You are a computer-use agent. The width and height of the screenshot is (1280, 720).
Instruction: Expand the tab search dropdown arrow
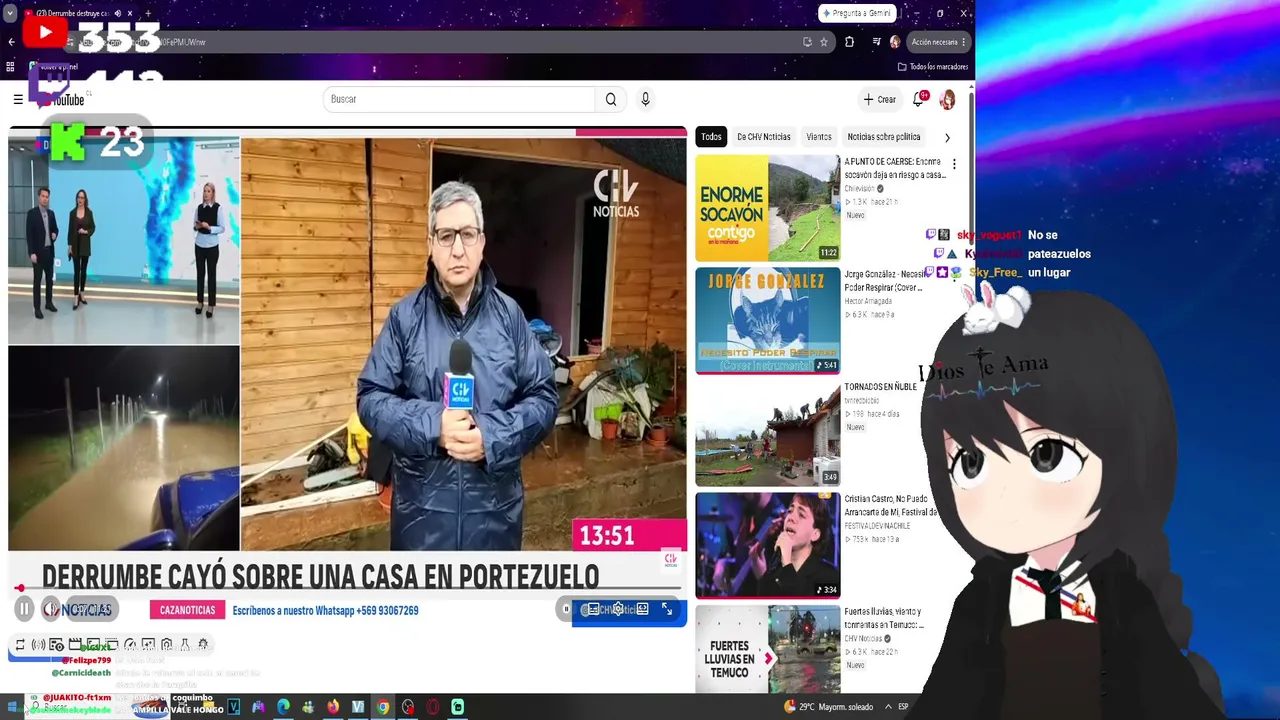click(x=10, y=14)
